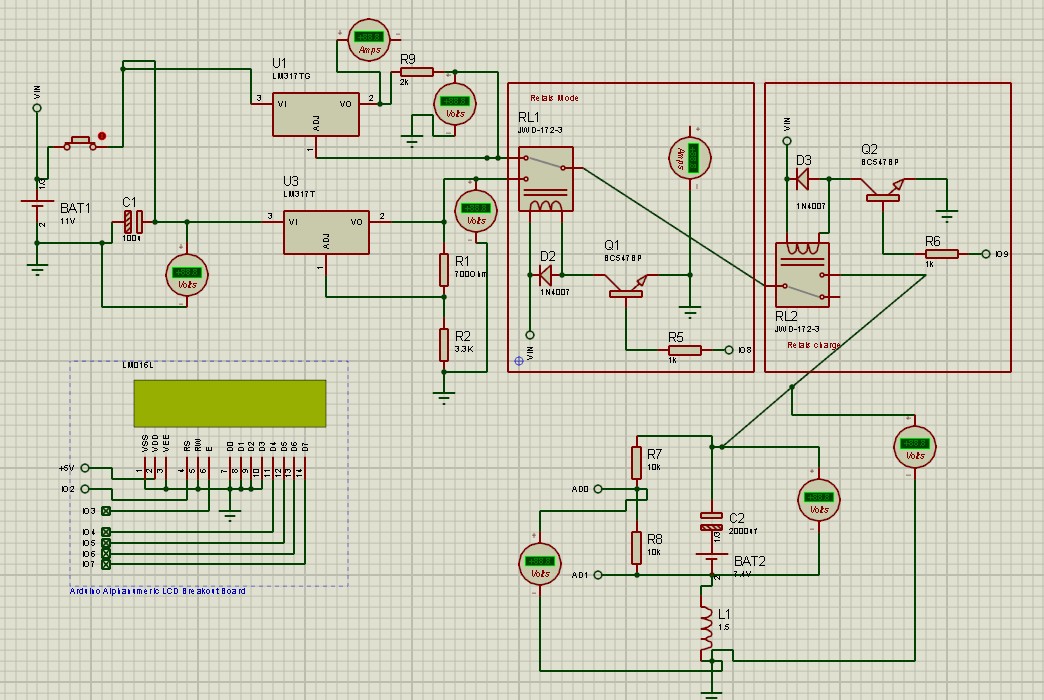Click the IO8 terminal beside R5

[x=729, y=350]
